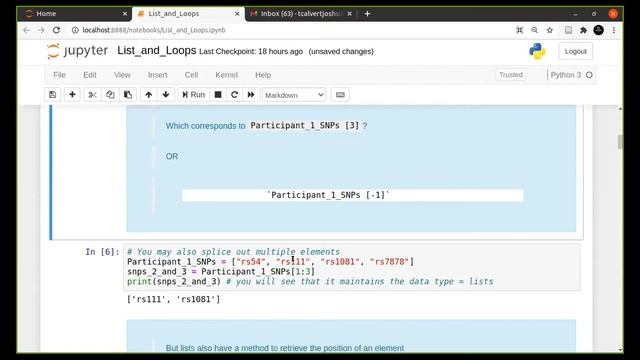Image resolution: width=640 pixels, height=360 pixels.
Task: Click the Jupyter logo
Action: click(x=78, y=51)
